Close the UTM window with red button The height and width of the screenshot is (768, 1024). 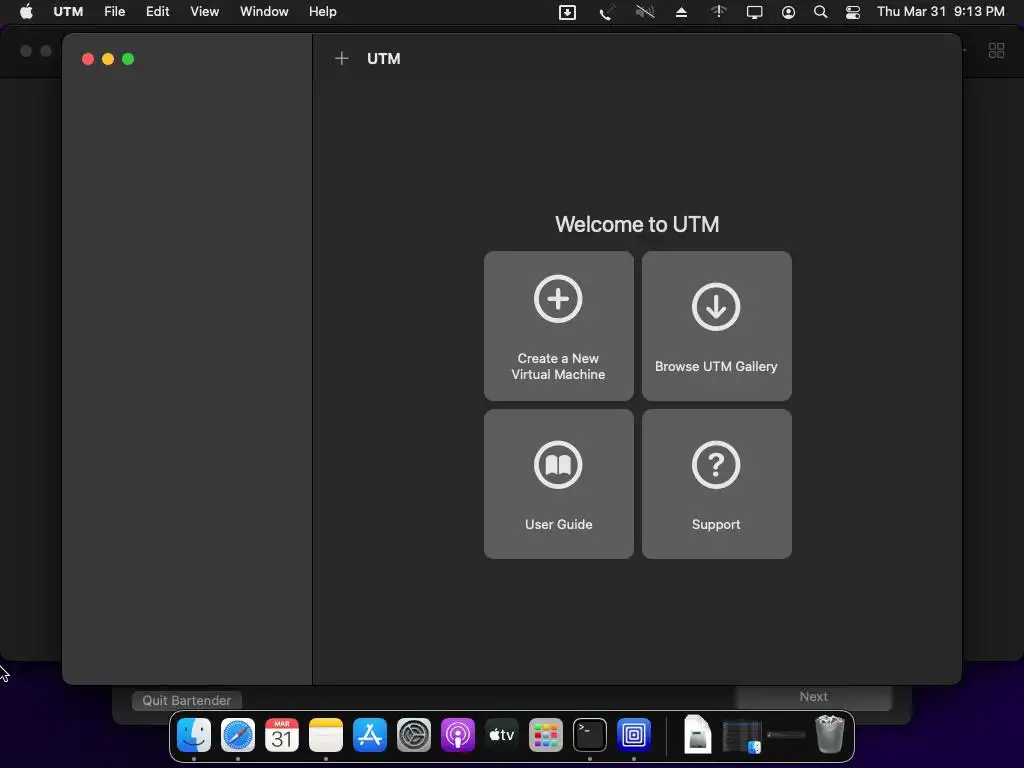88,59
